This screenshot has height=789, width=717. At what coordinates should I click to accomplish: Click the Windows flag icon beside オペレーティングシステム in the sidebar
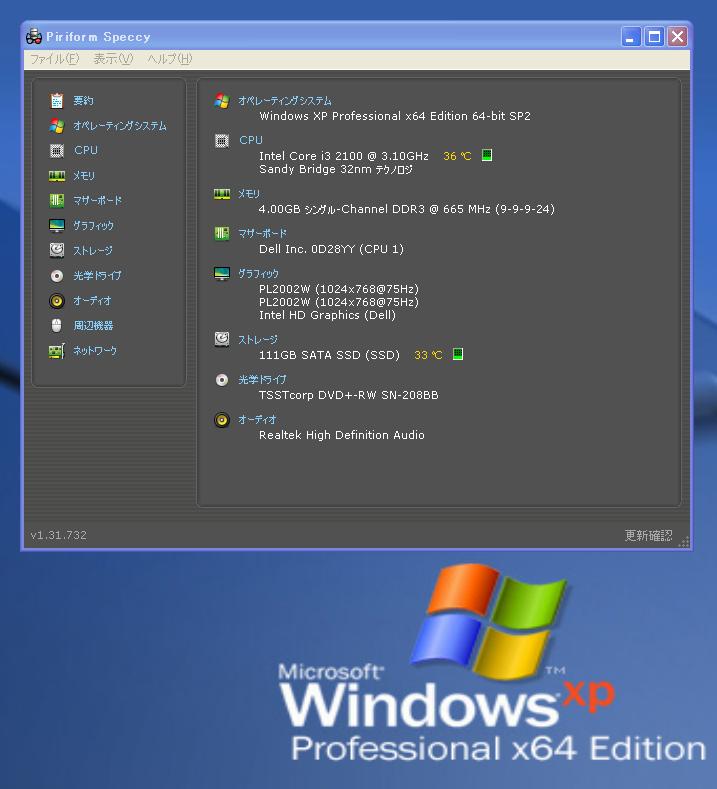pos(57,126)
